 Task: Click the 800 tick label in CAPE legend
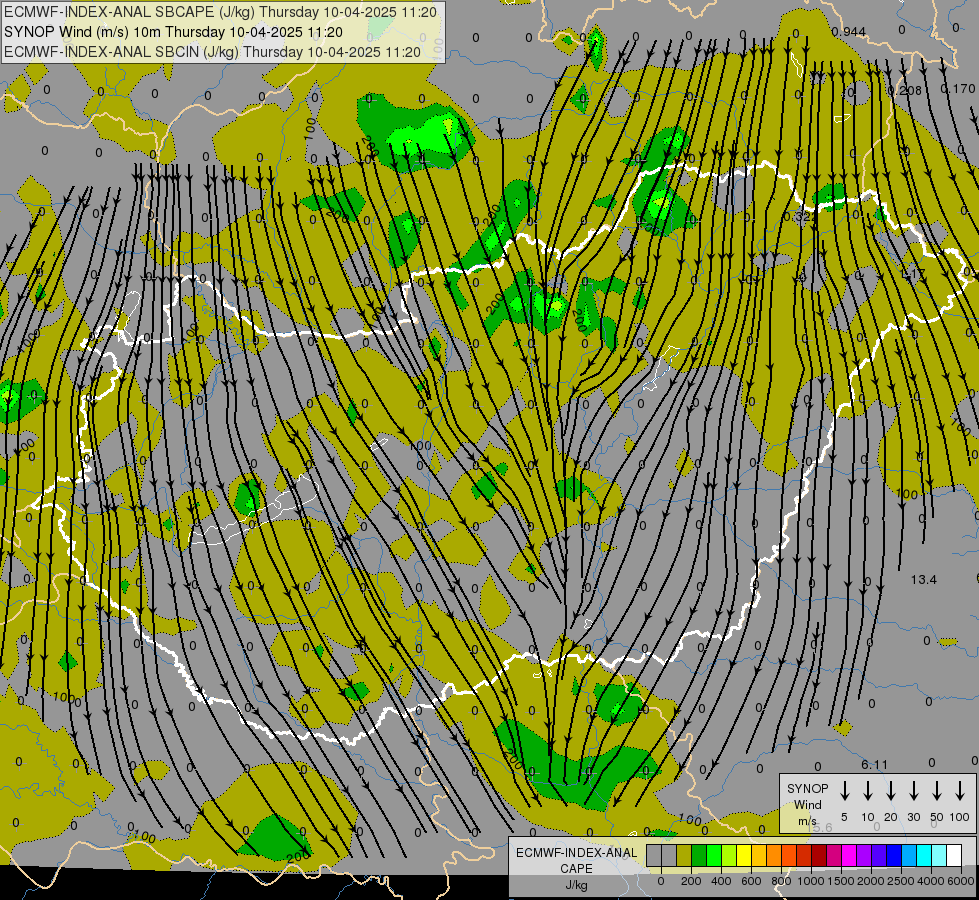[x=781, y=881]
